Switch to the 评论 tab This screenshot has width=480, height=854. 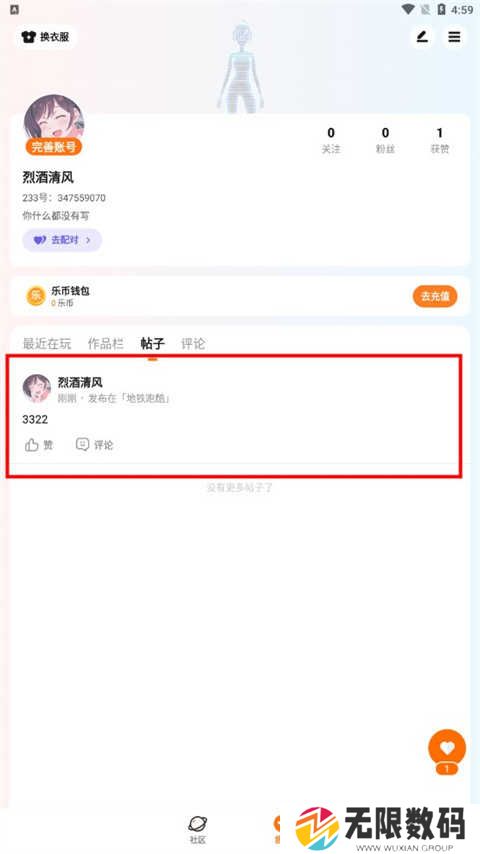[193, 344]
